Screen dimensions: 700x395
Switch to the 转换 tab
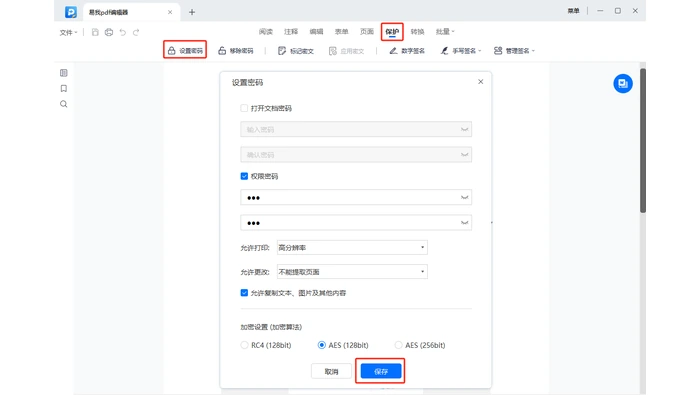(417, 31)
